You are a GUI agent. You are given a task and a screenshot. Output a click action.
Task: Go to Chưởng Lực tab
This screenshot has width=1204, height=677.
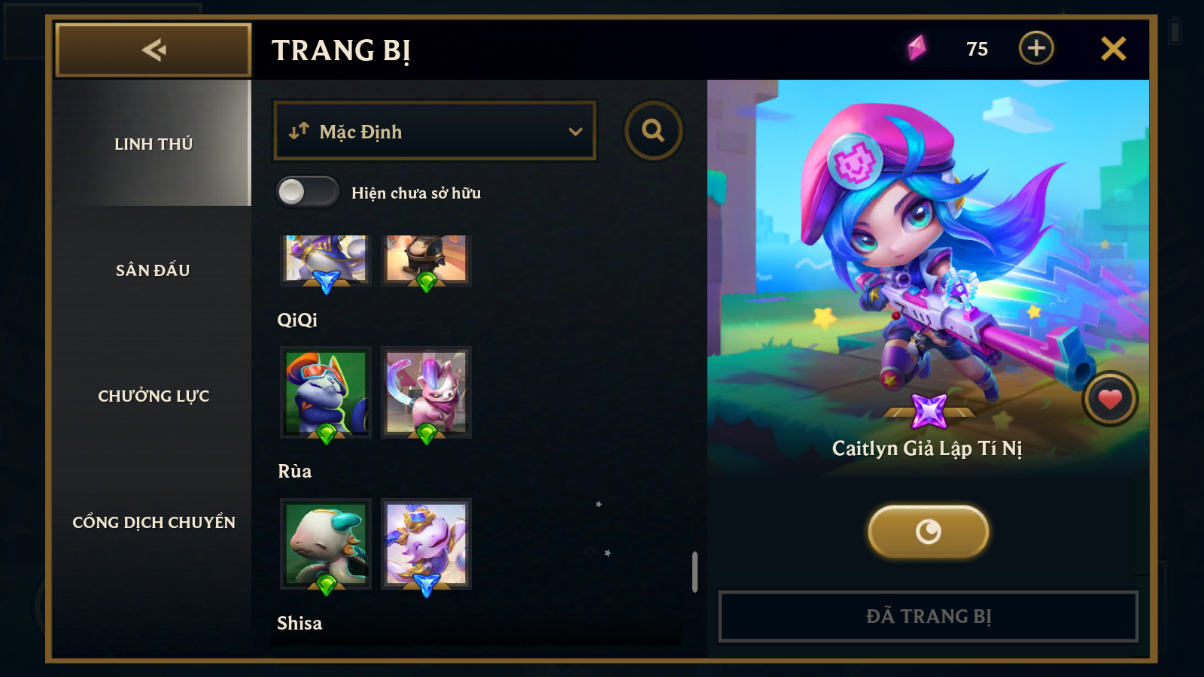pos(153,396)
